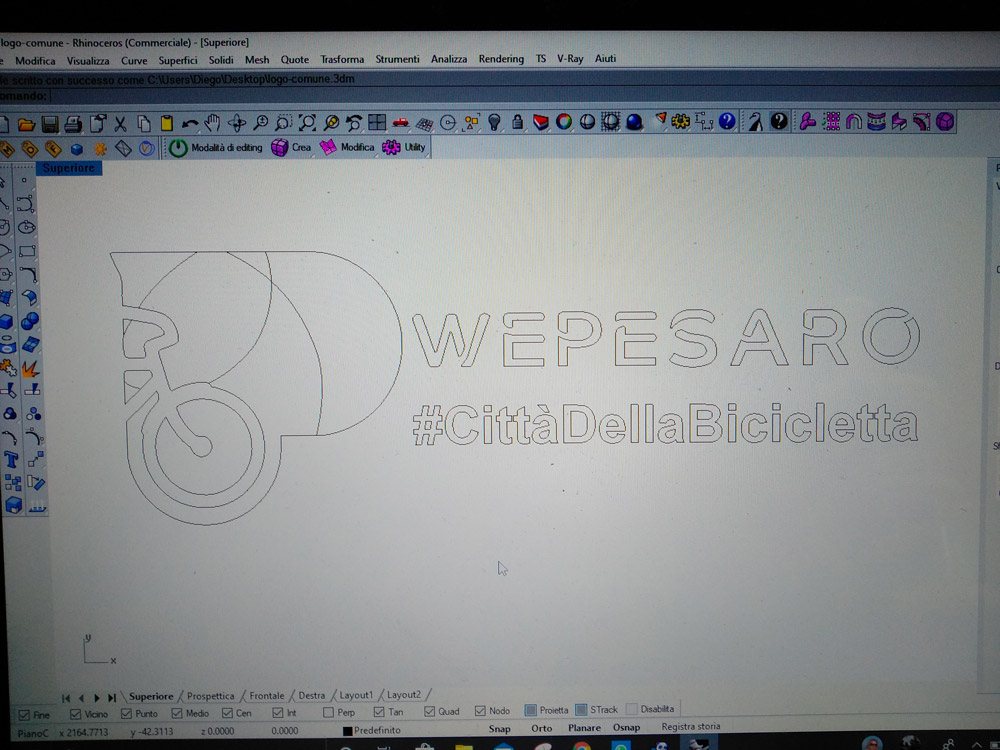Click Modalità di editing button
Image resolution: width=1000 pixels, height=750 pixels.
(x=216, y=148)
